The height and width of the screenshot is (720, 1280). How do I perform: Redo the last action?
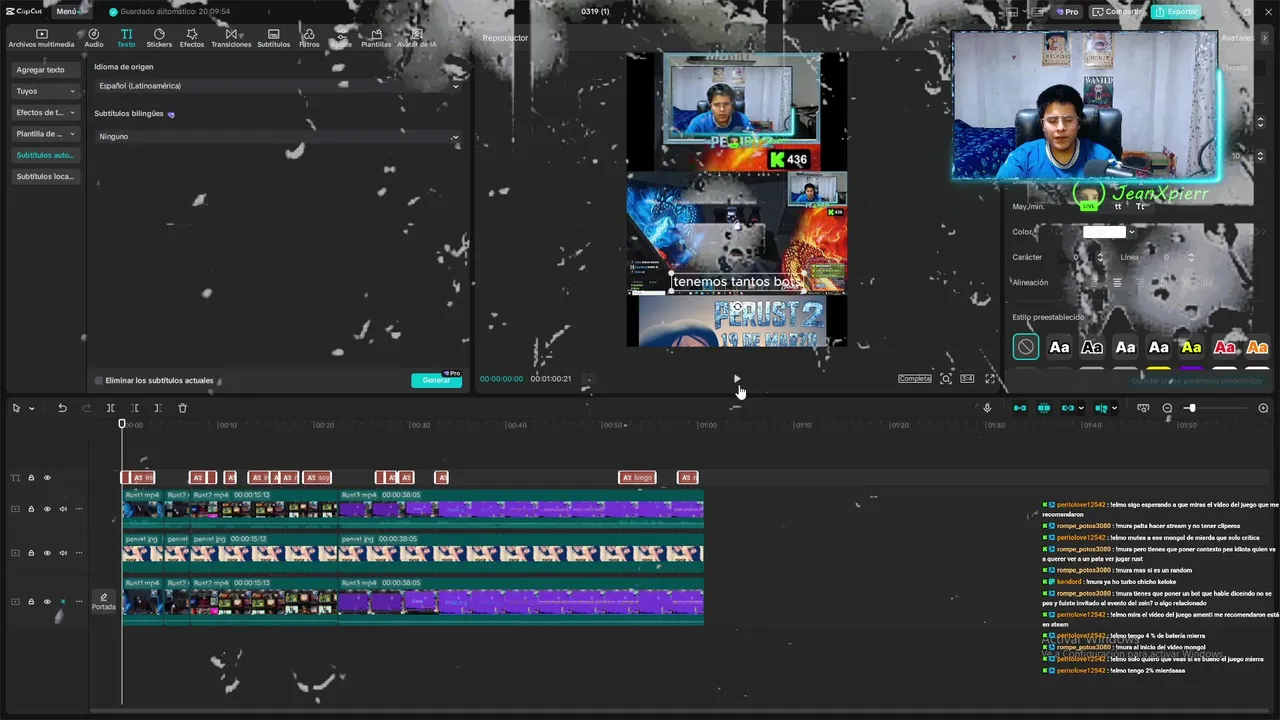pos(86,408)
